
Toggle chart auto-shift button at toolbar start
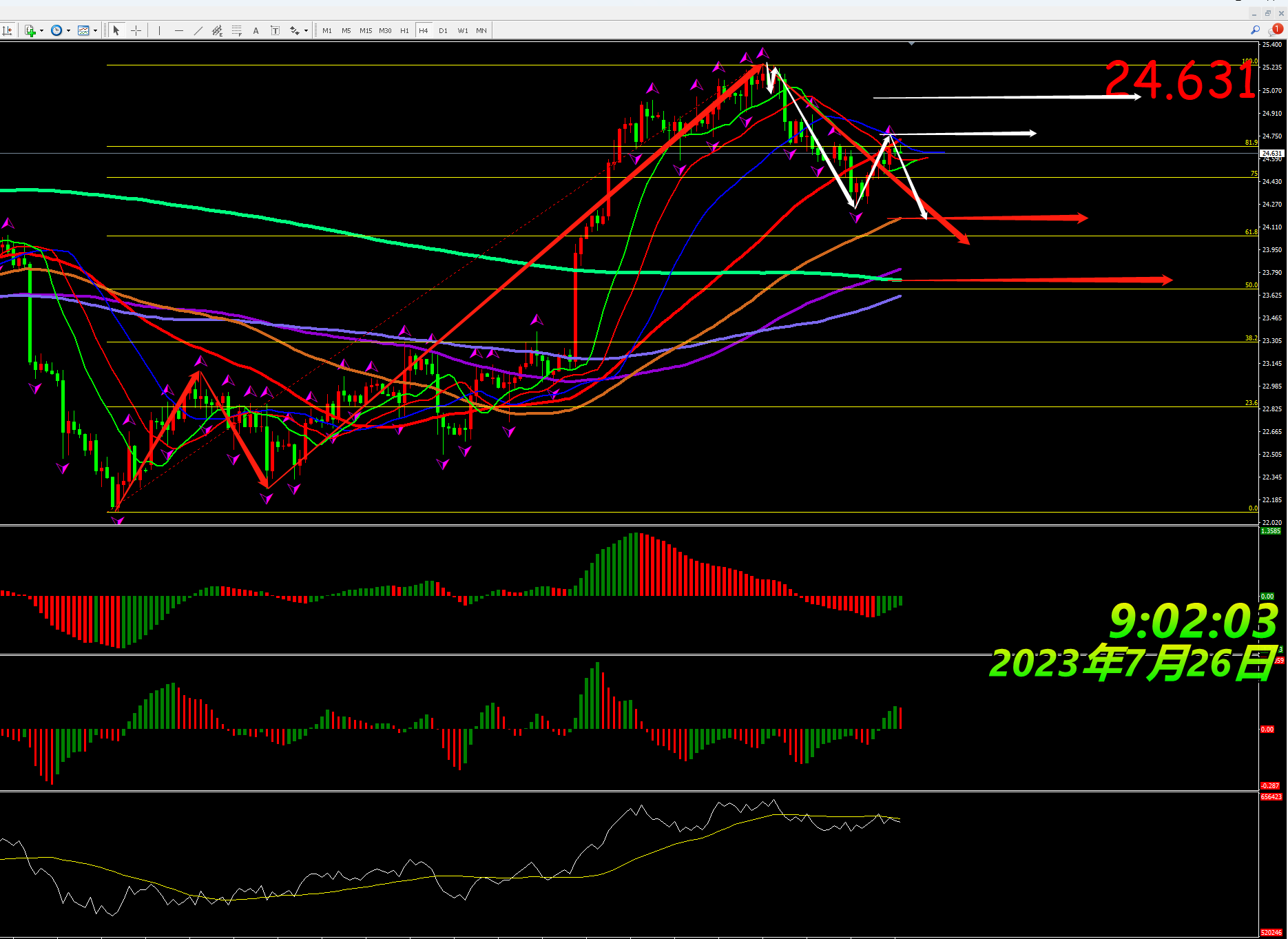pos(8,30)
